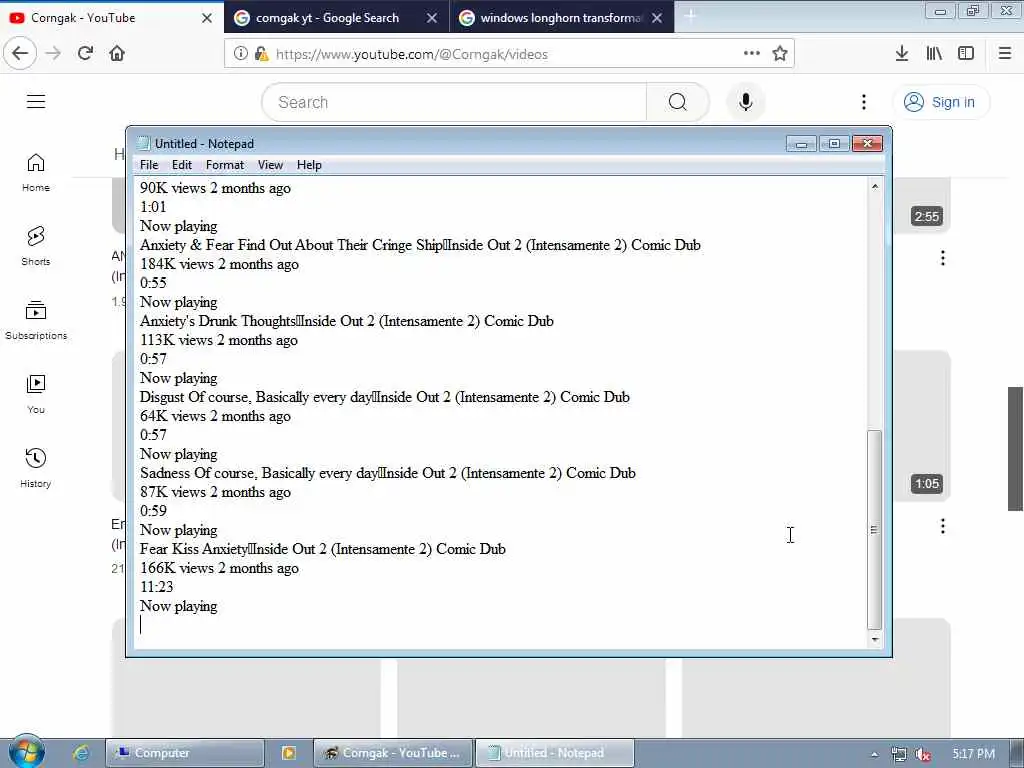Bookmark this page with the star icon
Screen dimensions: 1024x768
pyautogui.click(x=780, y=54)
